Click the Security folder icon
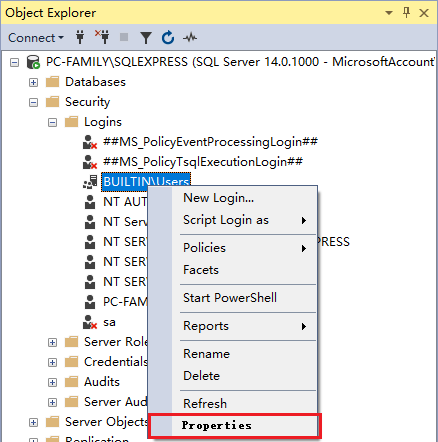Screen dimensions: 438x442 [x=52, y=102]
